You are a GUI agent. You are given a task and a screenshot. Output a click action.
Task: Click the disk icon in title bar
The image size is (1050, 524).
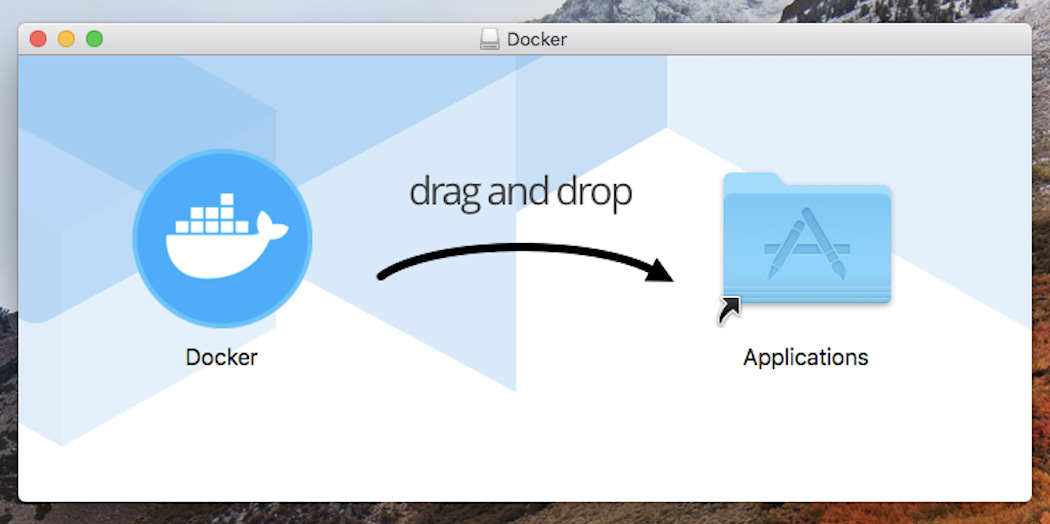[490, 39]
